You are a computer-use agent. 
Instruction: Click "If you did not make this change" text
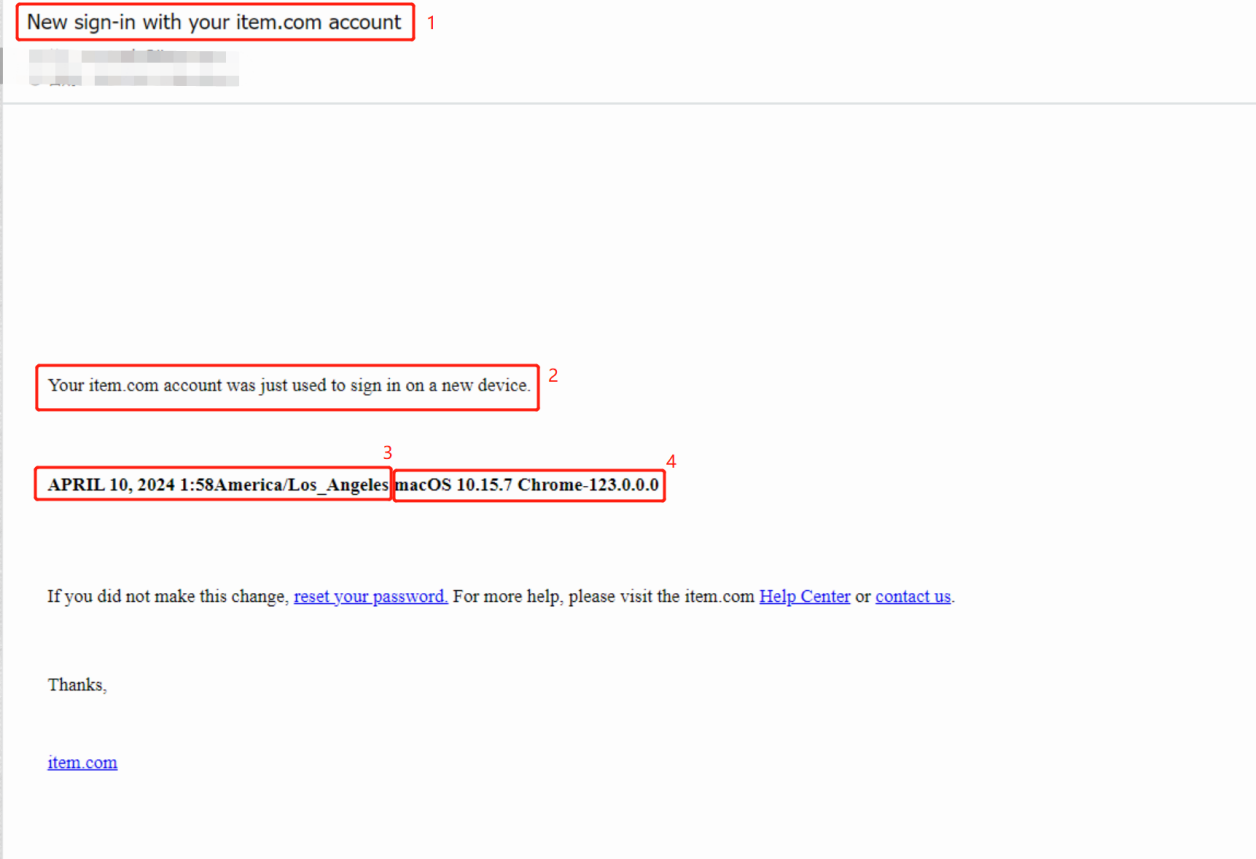click(x=167, y=597)
